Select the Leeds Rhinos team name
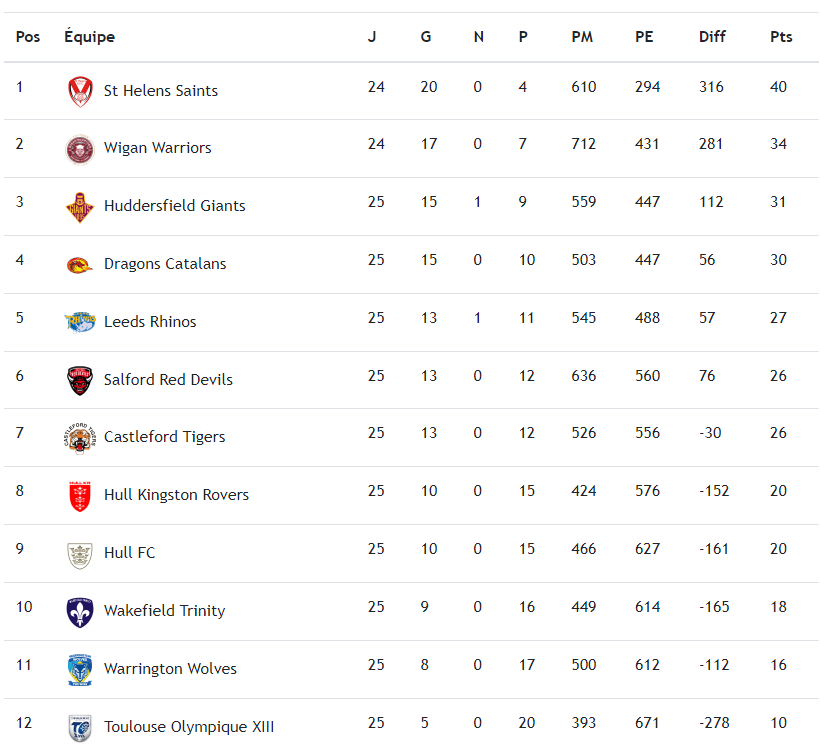 coord(150,322)
